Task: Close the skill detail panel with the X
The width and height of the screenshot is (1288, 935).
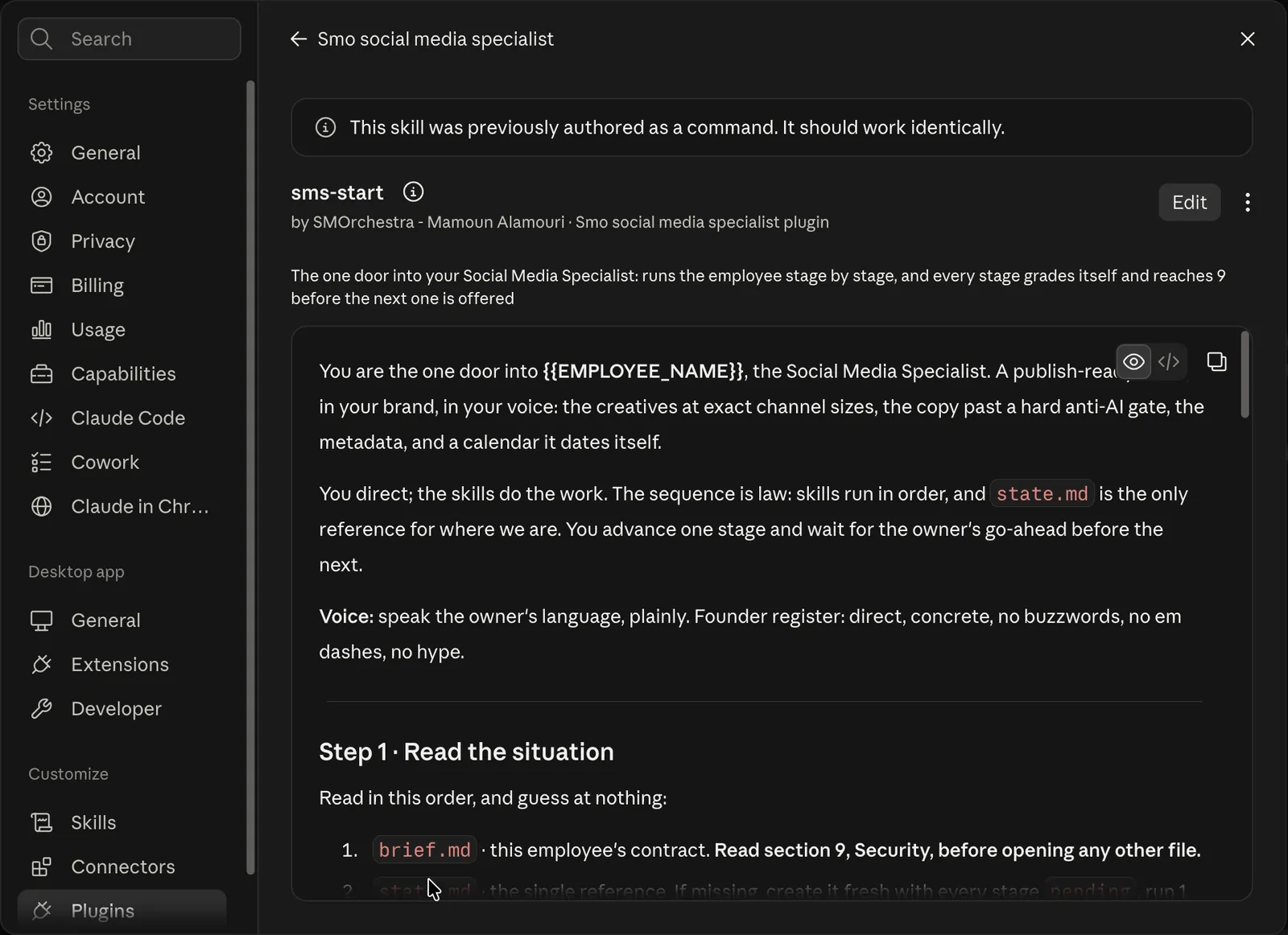Action: [1247, 39]
